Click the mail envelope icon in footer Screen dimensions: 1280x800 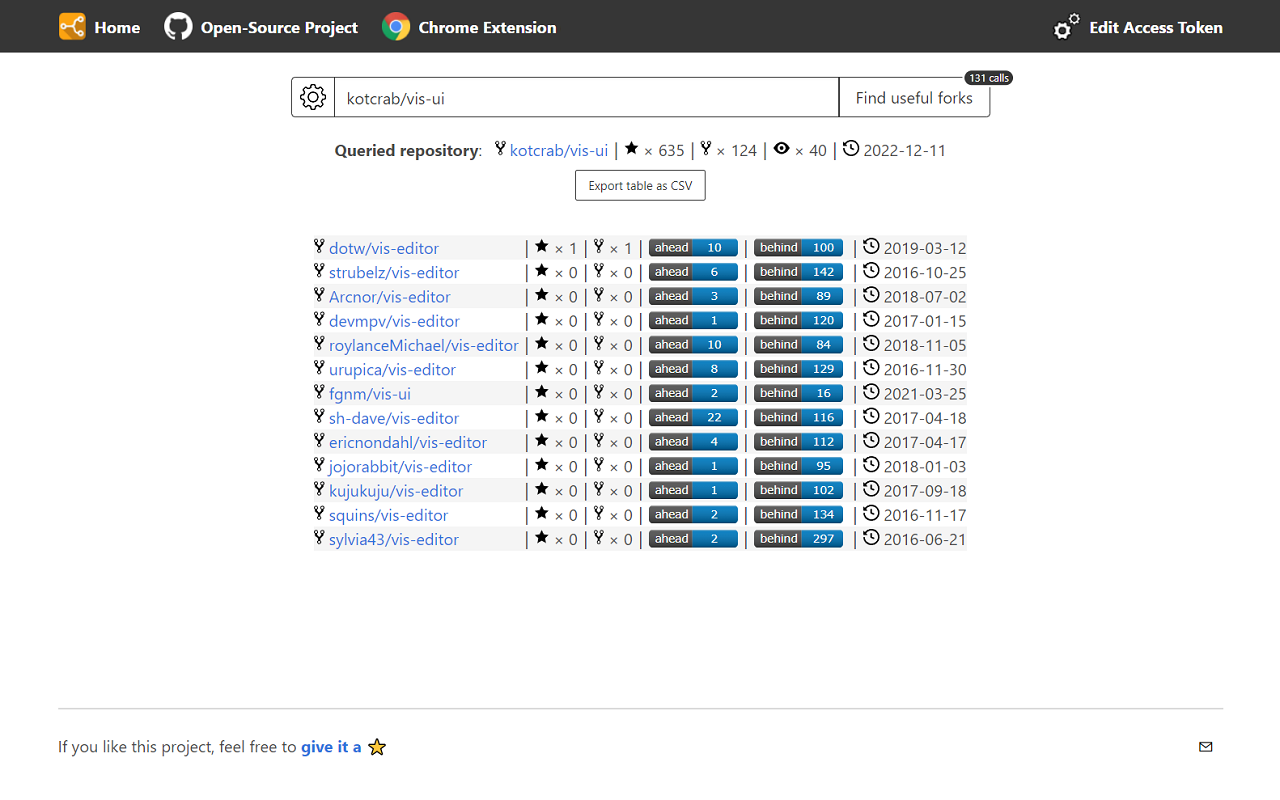1205,746
